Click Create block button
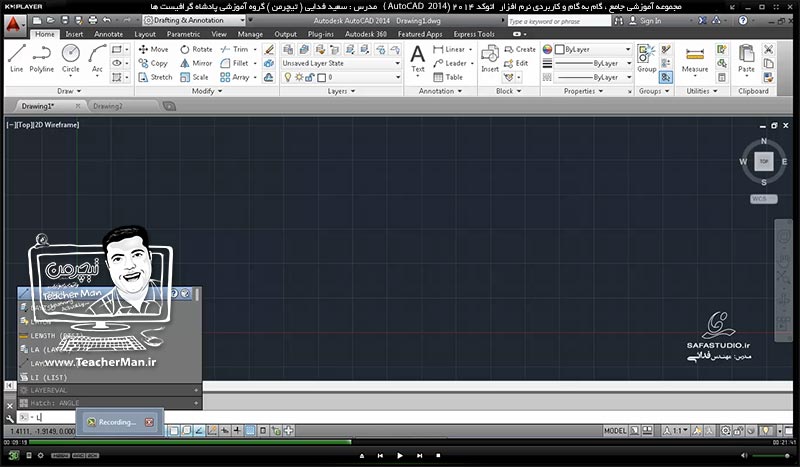800x467 pixels. click(x=519, y=49)
